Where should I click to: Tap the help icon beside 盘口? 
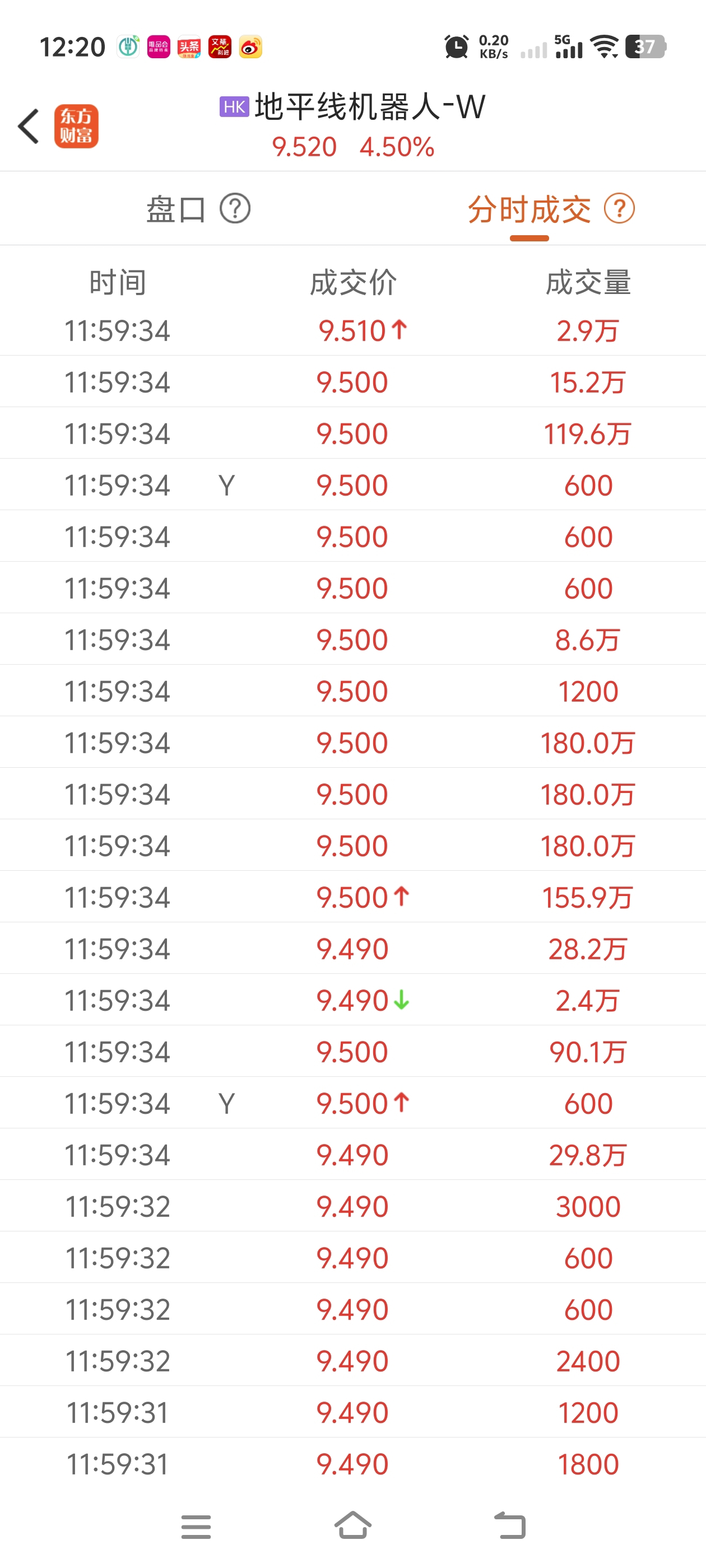pyautogui.click(x=235, y=209)
